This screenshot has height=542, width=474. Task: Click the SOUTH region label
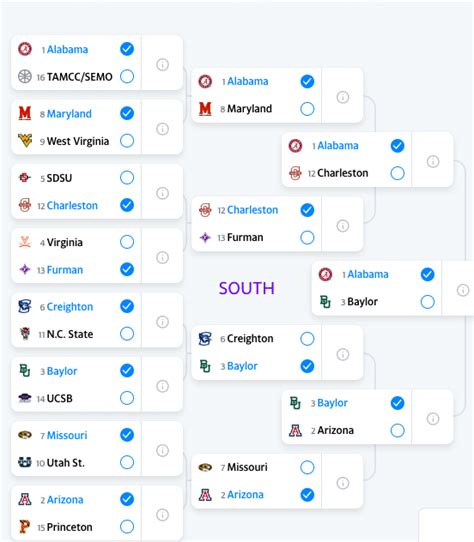pos(247,288)
